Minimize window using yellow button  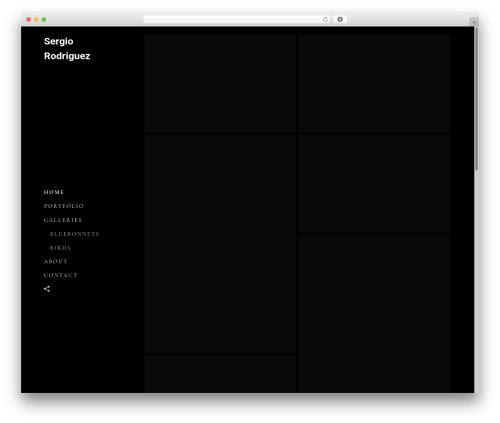(x=36, y=19)
